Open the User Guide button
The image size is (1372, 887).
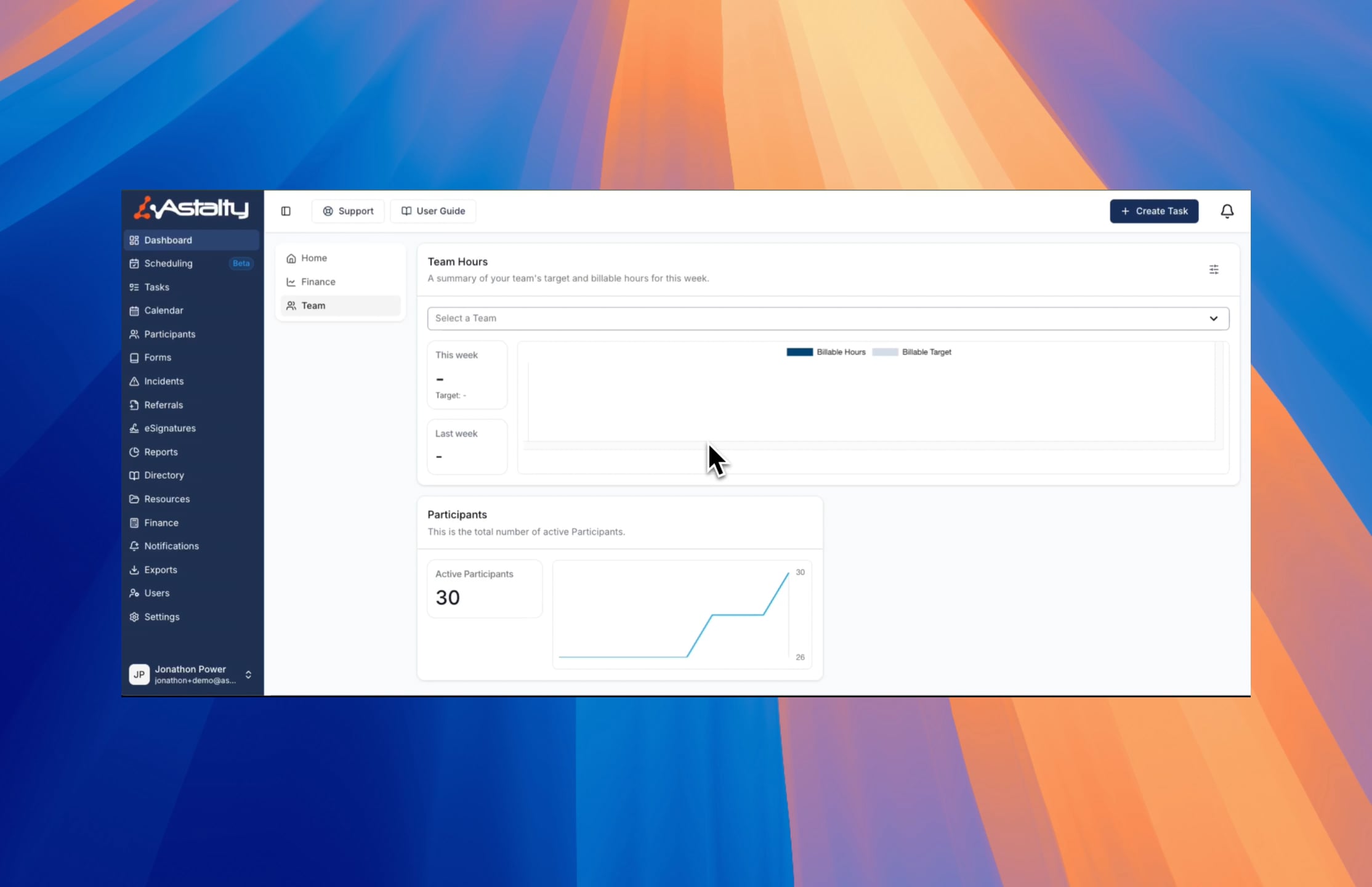(434, 211)
